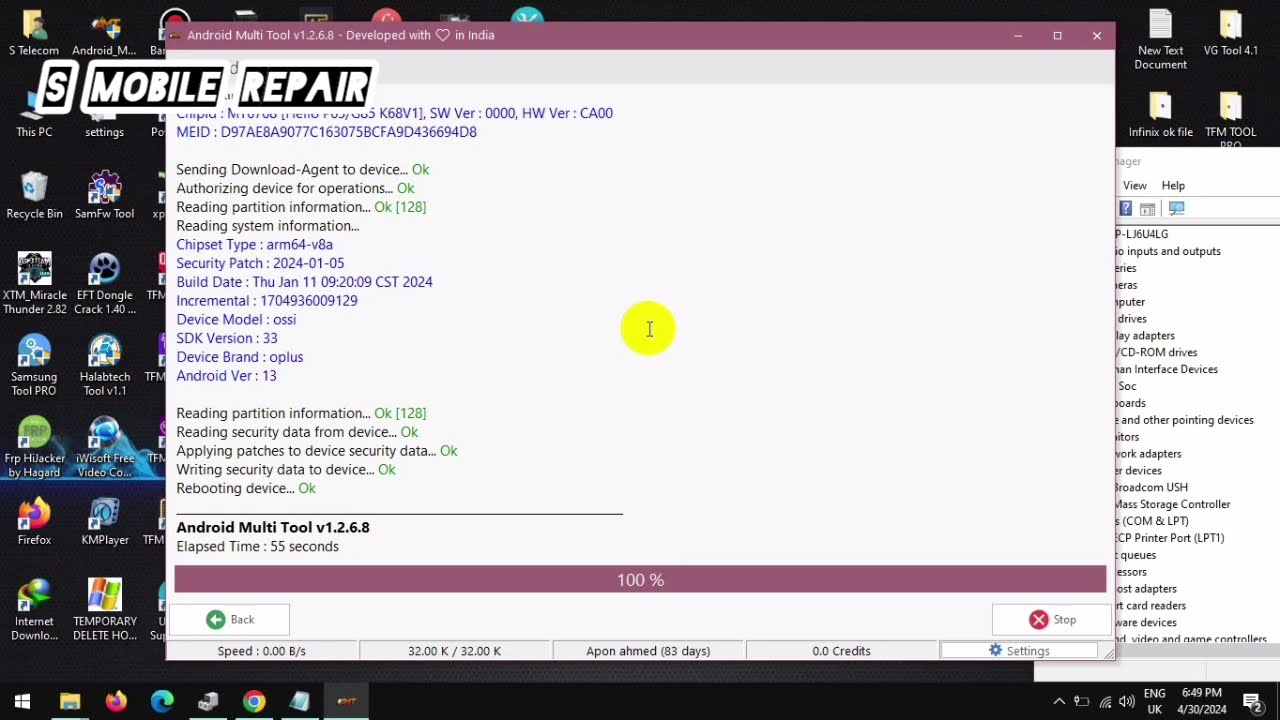Show hidden system tray icons
This screenshot has height=720, width=1280.
click(x=1059, y=702)
